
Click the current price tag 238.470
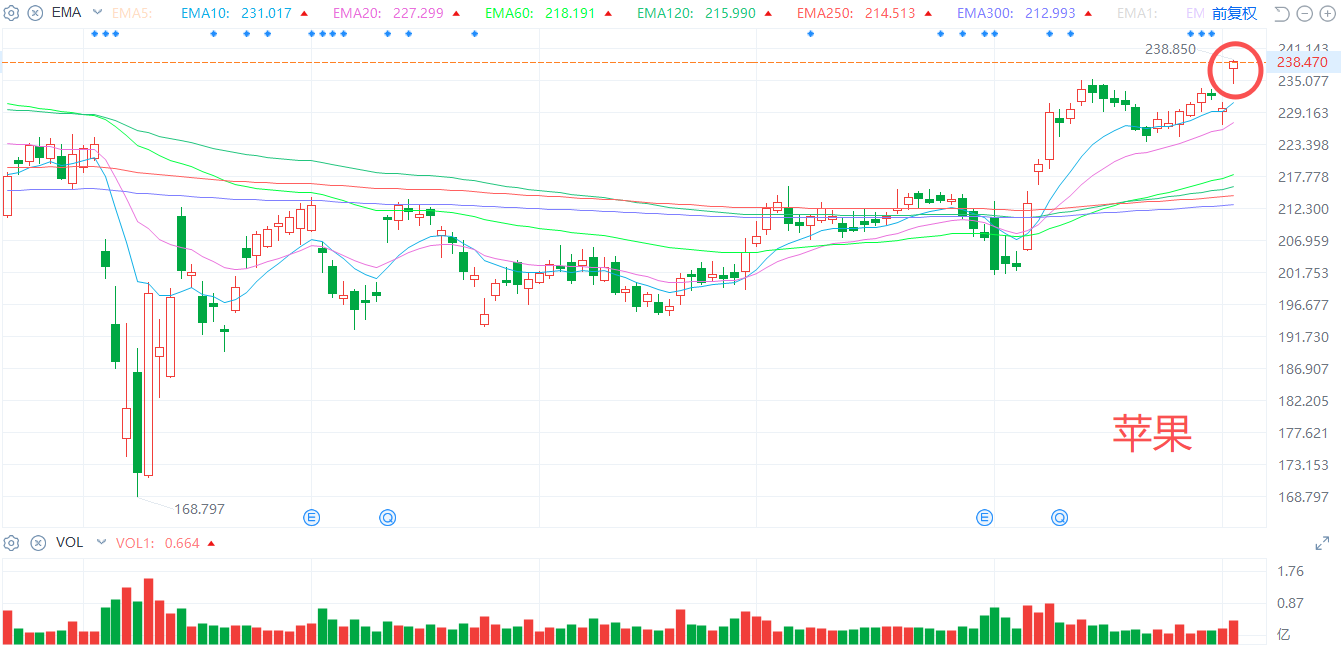tap(1302, 62)
